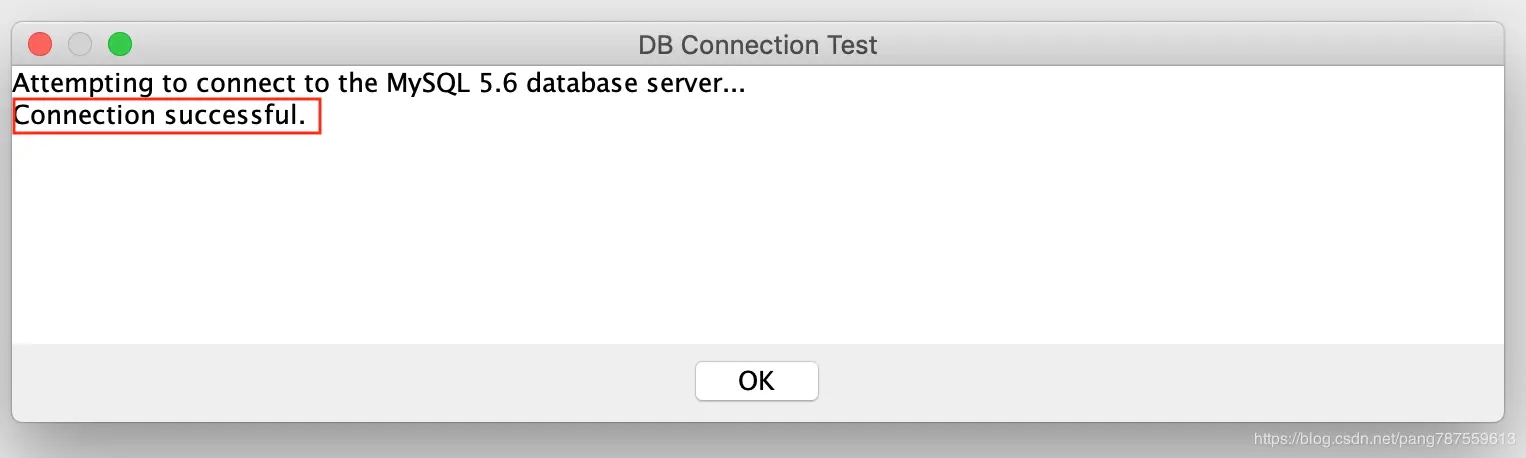Click the green zoom window button

click(120, 44)
